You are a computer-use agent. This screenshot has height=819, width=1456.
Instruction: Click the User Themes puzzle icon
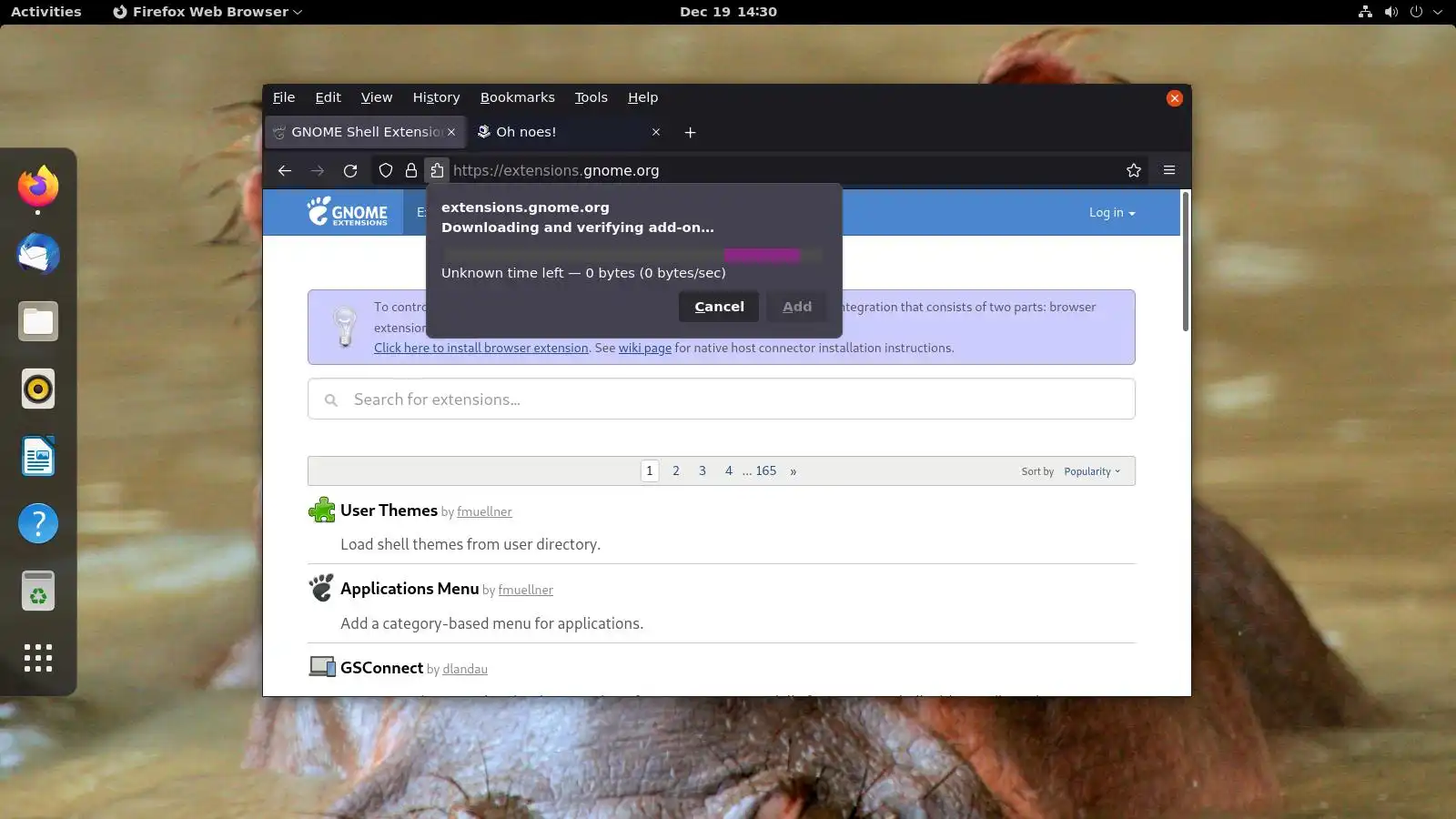point(321,511)
